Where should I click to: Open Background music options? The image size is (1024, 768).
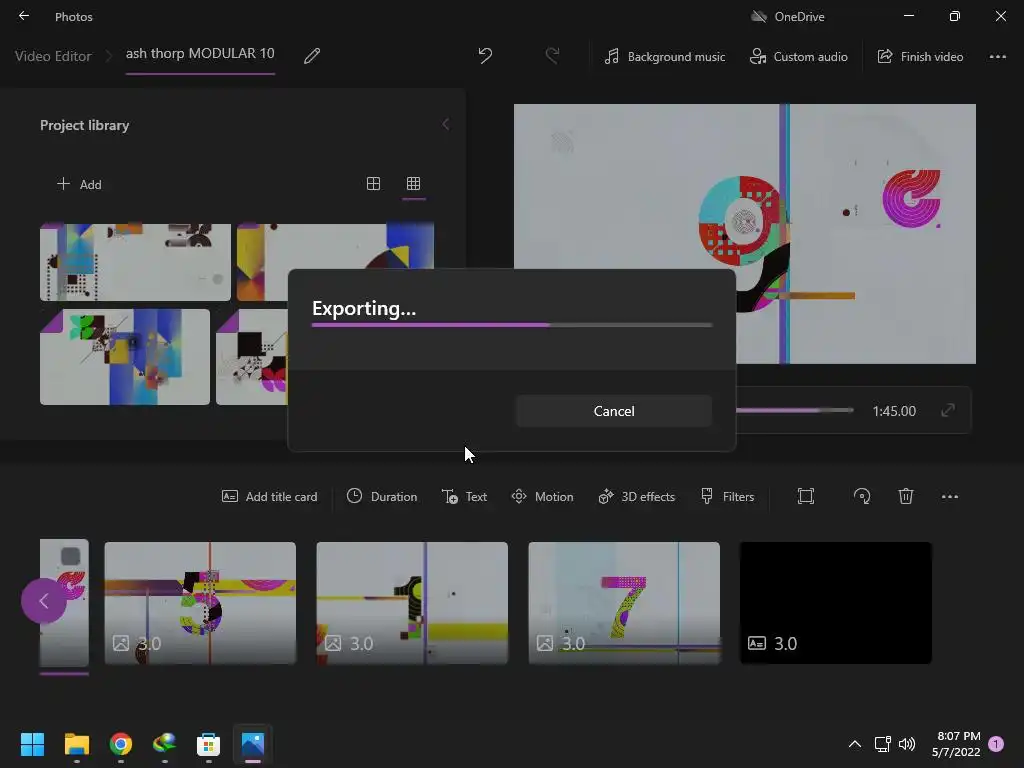664,57
